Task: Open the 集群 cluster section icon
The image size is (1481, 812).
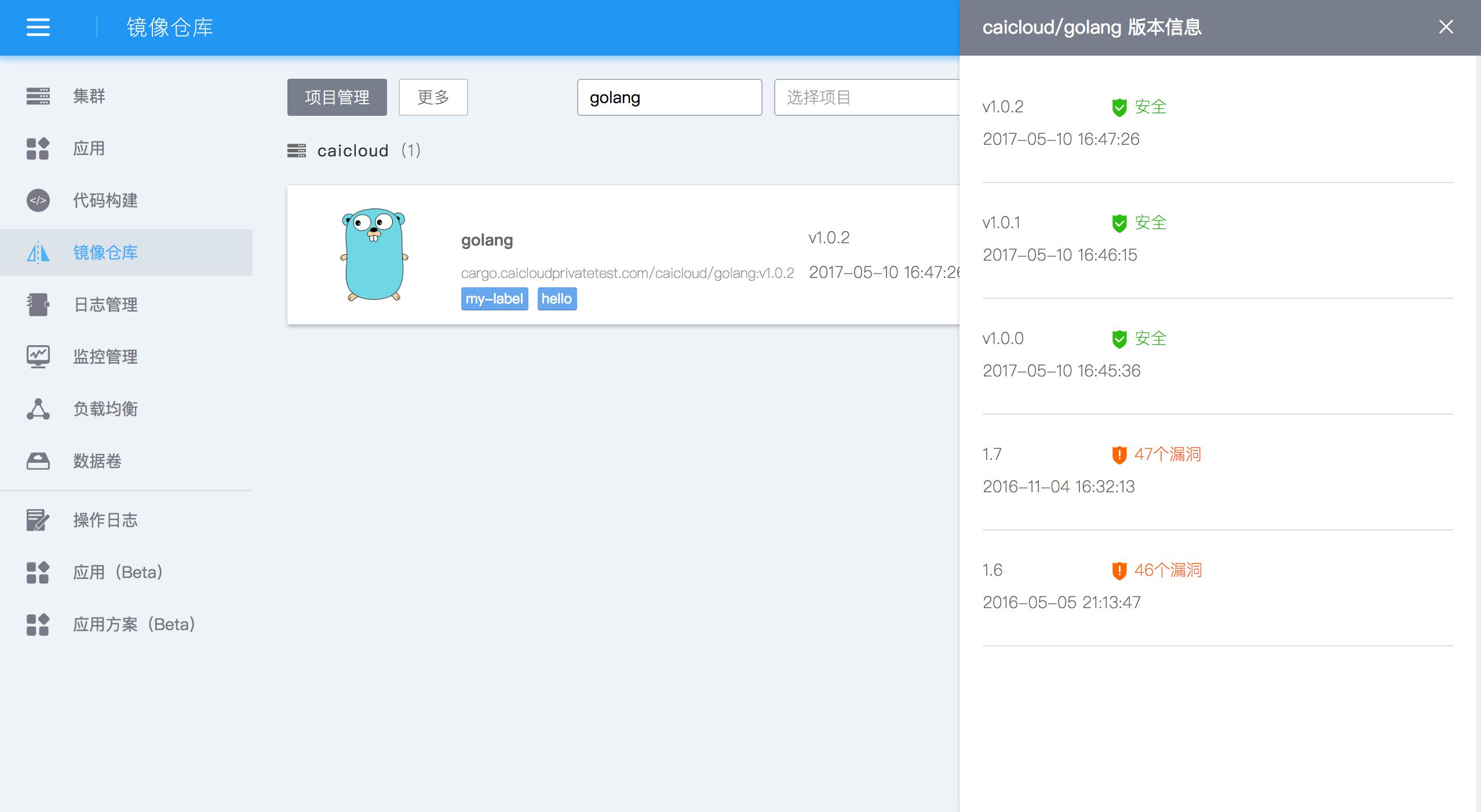Action: point(38,96)
